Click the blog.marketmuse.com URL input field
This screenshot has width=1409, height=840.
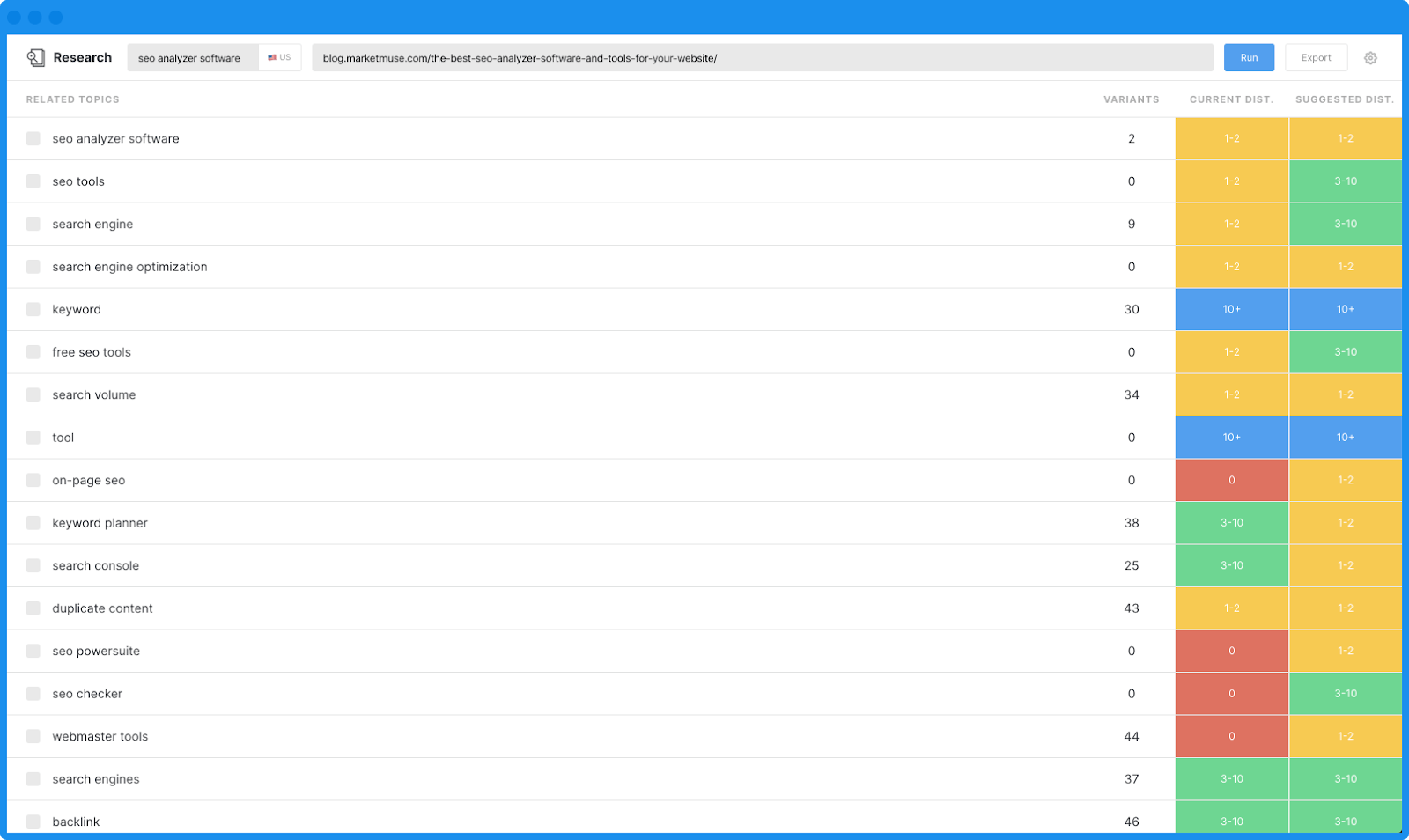[763, 58]
